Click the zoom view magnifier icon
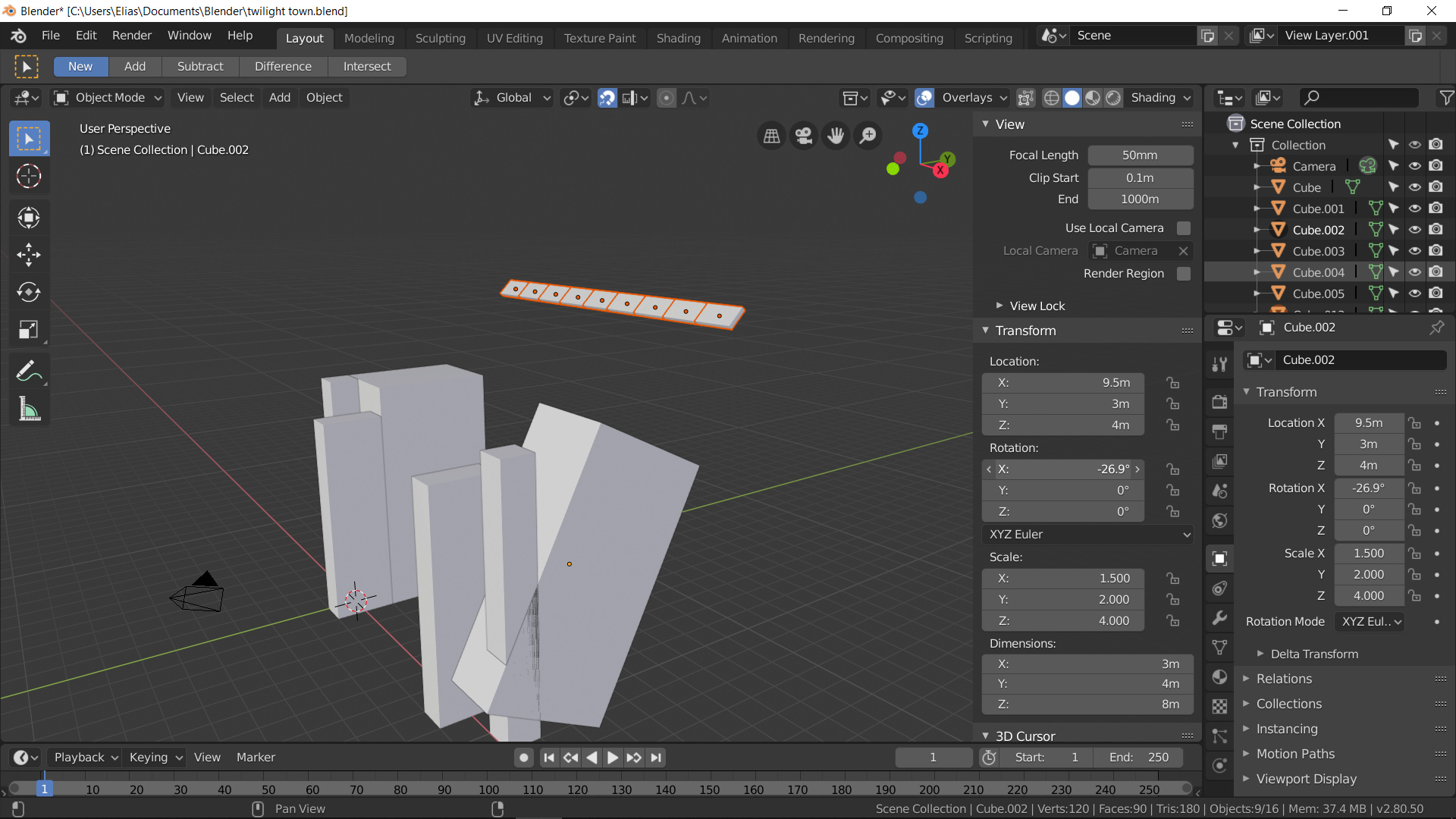This screenshot has width=1456, height=819. click(x=868, y=136)
